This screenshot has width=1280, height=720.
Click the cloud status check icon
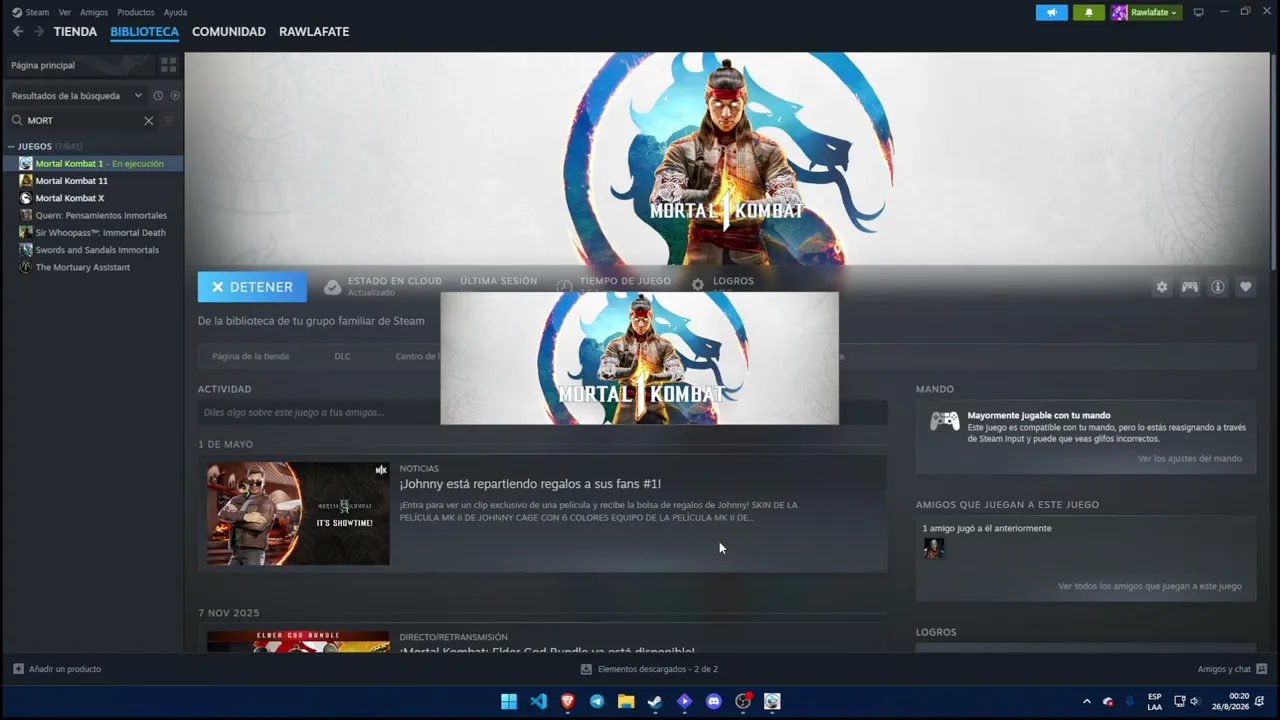[332, 287]
